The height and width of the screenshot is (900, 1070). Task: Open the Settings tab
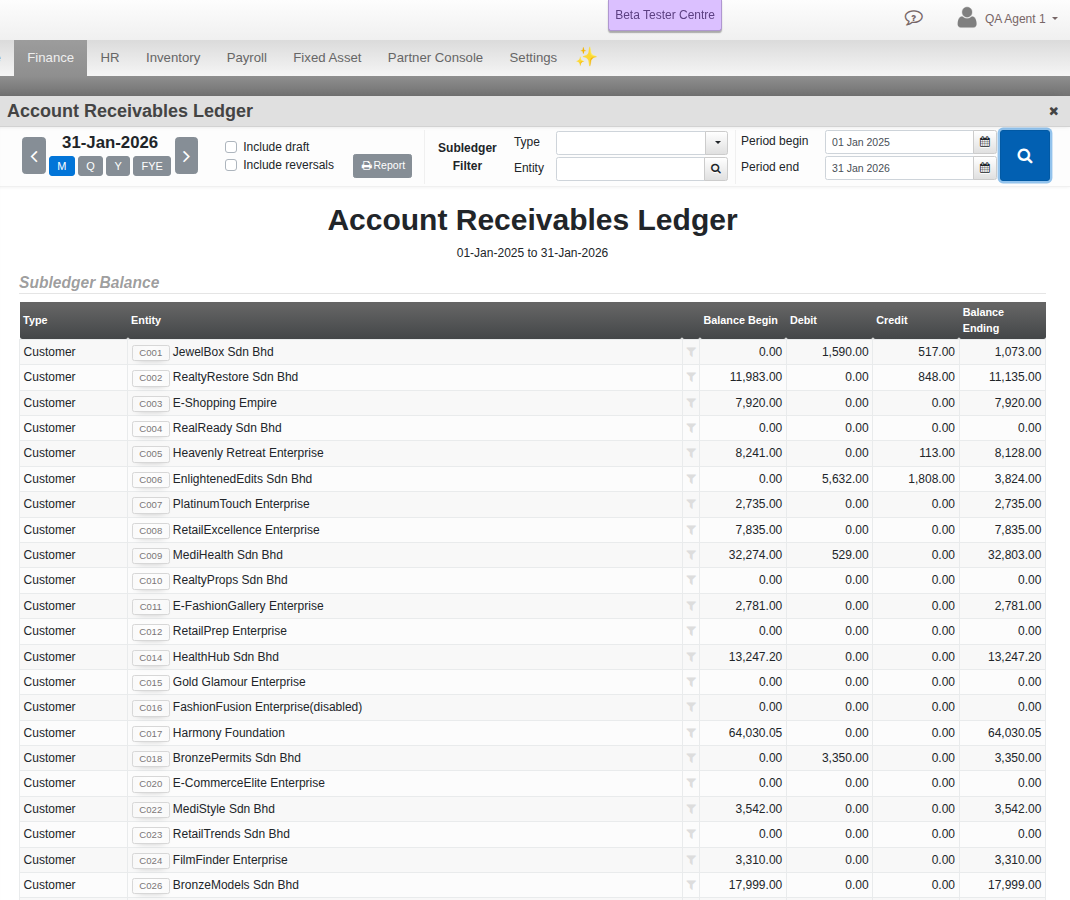tap(533, 58)
